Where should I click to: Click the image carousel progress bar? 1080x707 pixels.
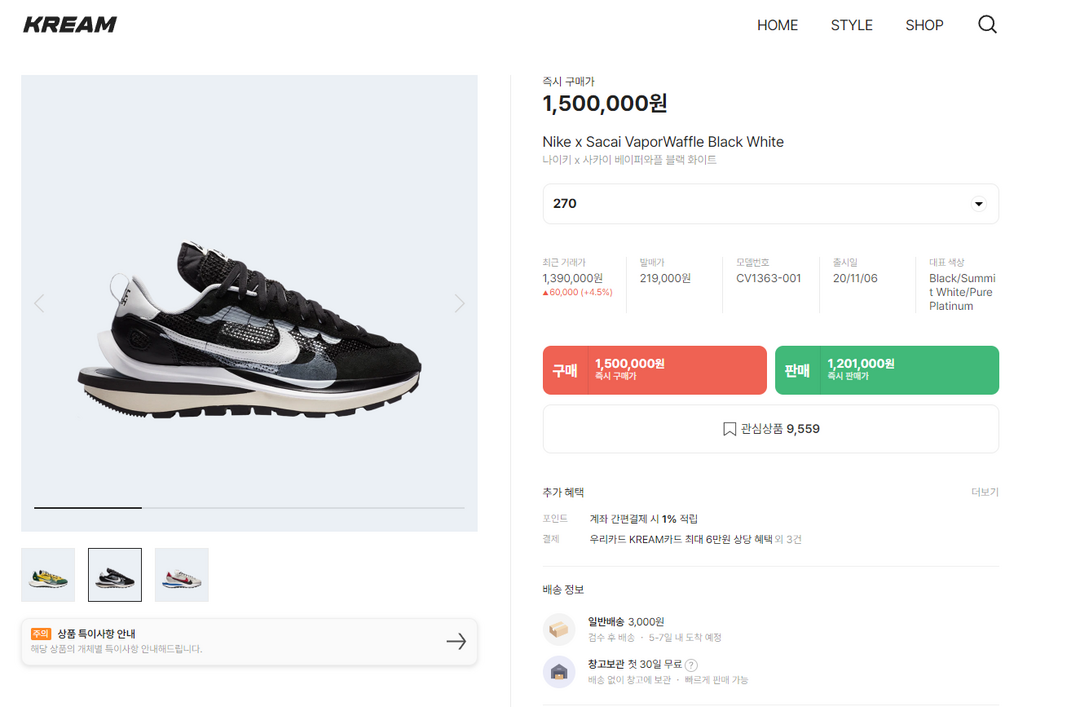pos(249,508)
